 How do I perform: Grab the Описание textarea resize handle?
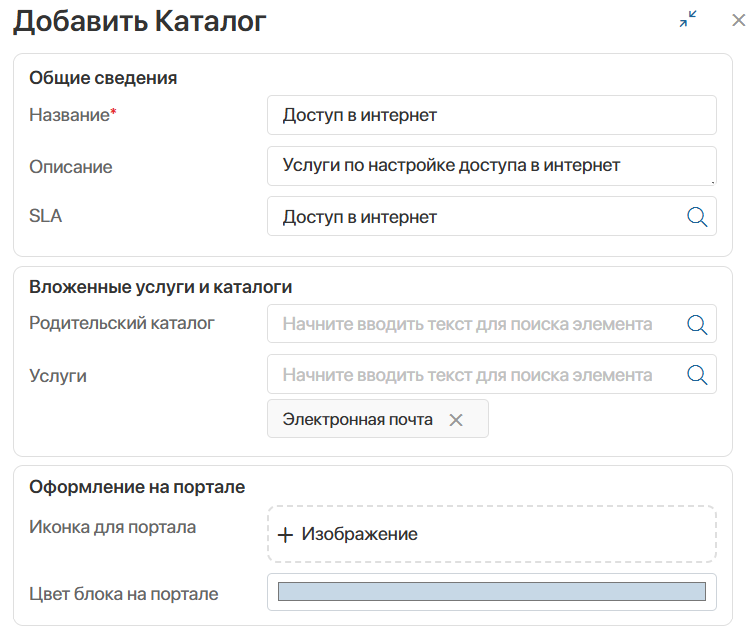[712, 182]
